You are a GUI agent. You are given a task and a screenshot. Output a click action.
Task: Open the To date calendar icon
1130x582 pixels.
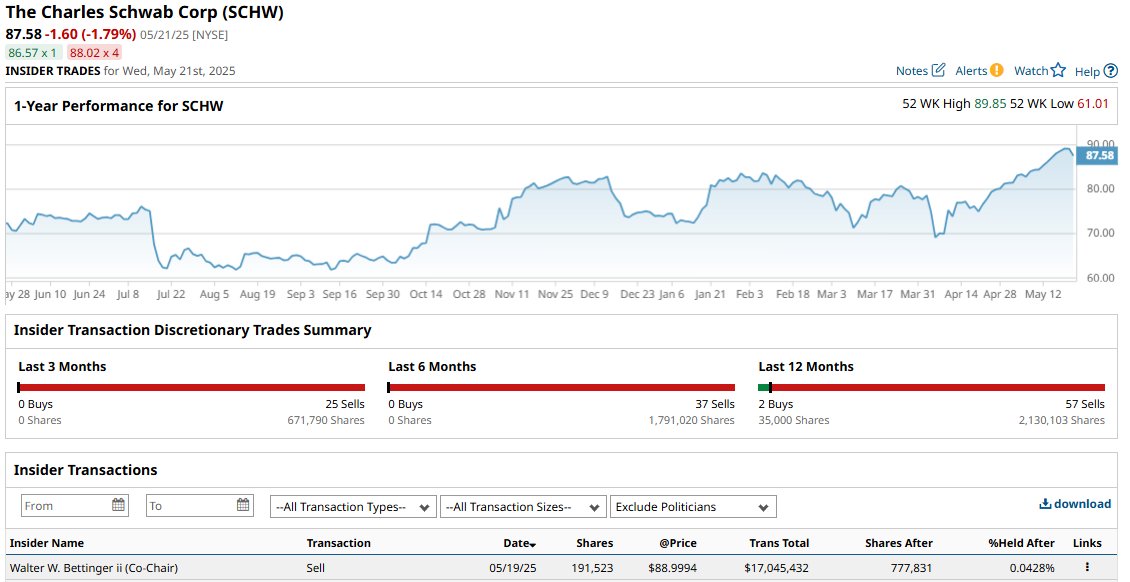coord(243,505)
